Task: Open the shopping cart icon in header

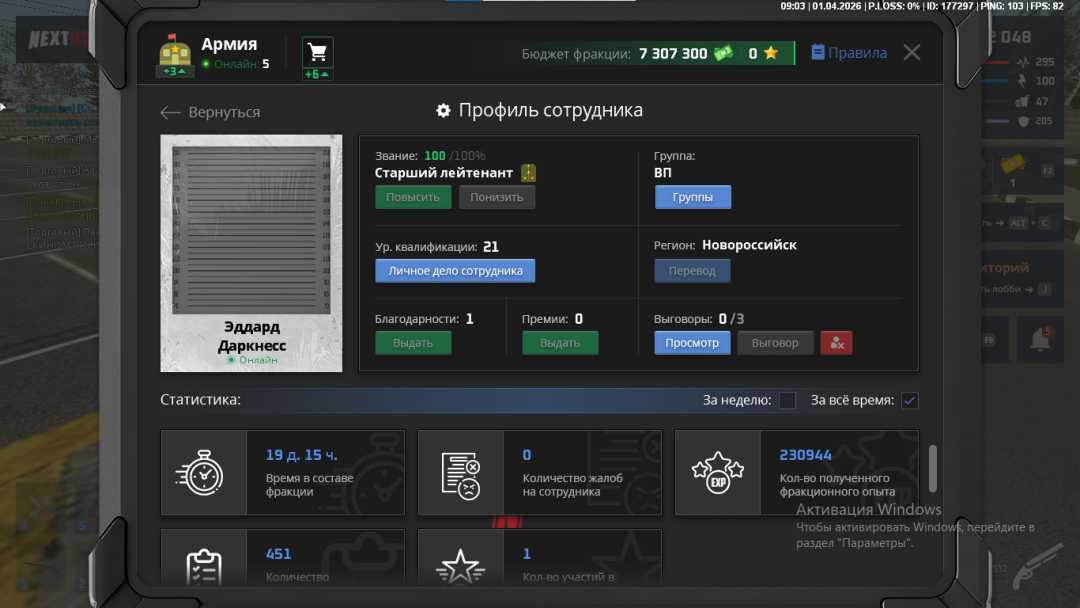Action: click(x=318, y=52)
